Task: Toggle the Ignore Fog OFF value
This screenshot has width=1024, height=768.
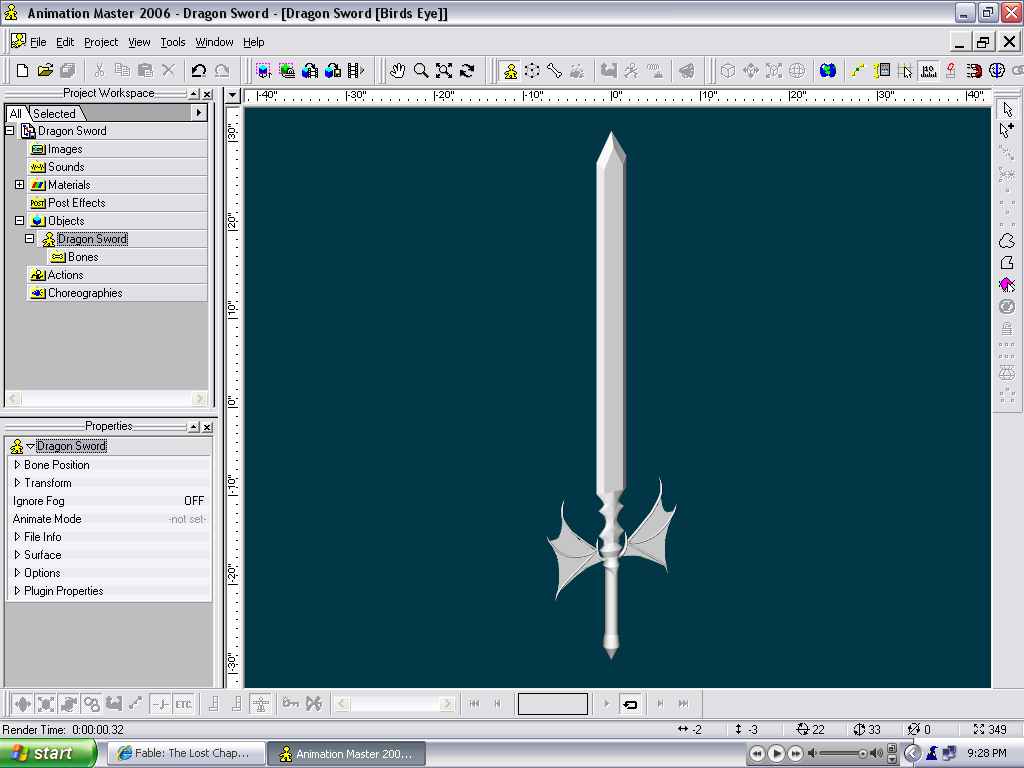Action: click(193, 501)
